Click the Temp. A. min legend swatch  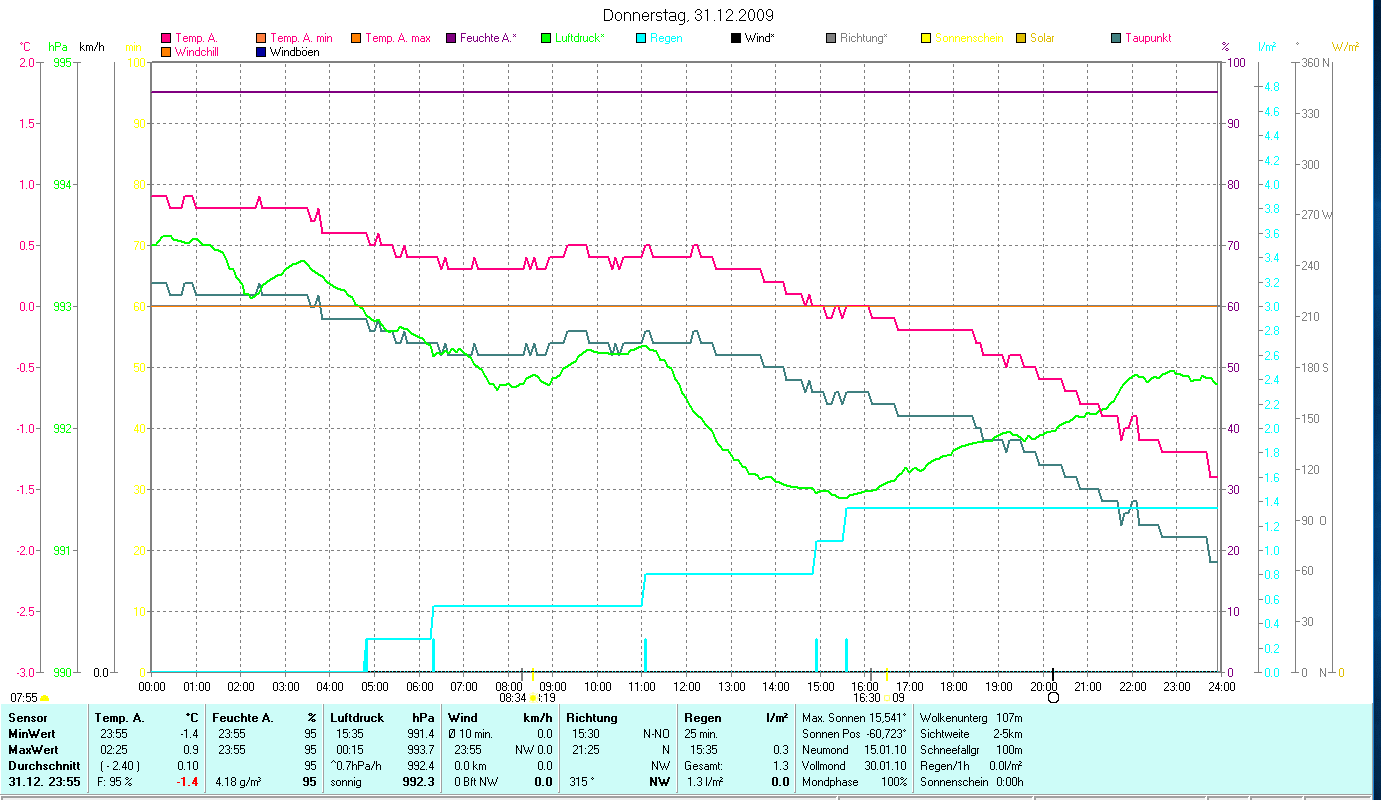pos(262,39)
